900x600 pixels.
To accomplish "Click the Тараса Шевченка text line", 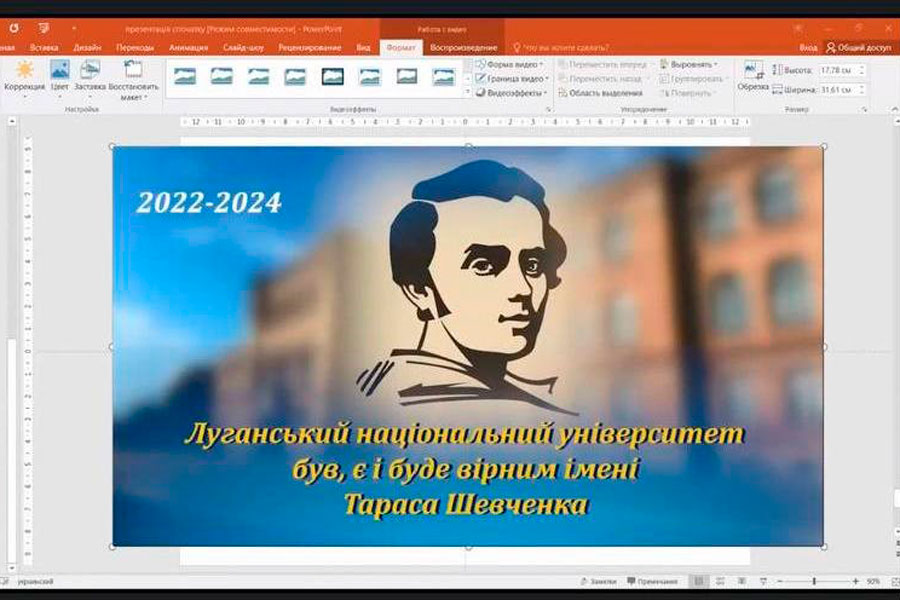I will pos(465,505).
